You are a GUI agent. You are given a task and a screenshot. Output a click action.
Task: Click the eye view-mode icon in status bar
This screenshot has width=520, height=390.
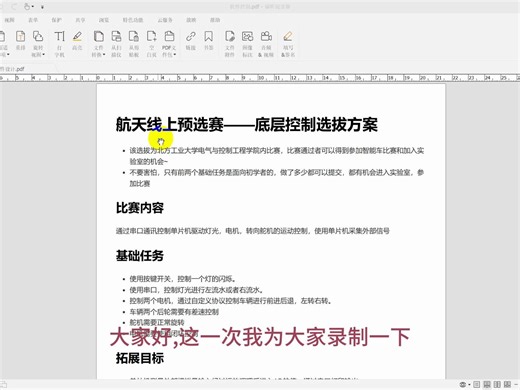[x=463, y=384]
